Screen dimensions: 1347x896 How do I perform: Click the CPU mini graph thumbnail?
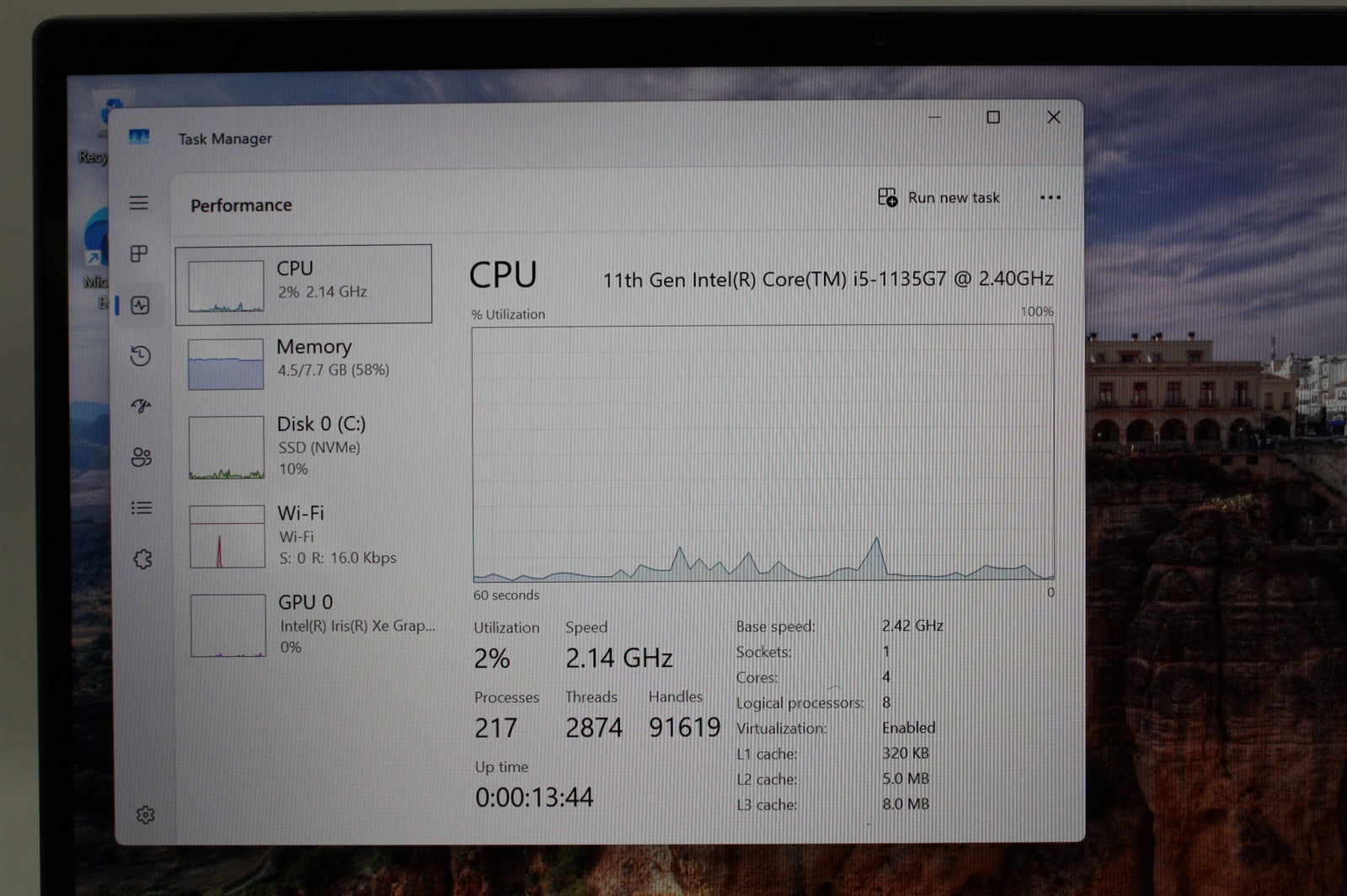pos(226,286)
